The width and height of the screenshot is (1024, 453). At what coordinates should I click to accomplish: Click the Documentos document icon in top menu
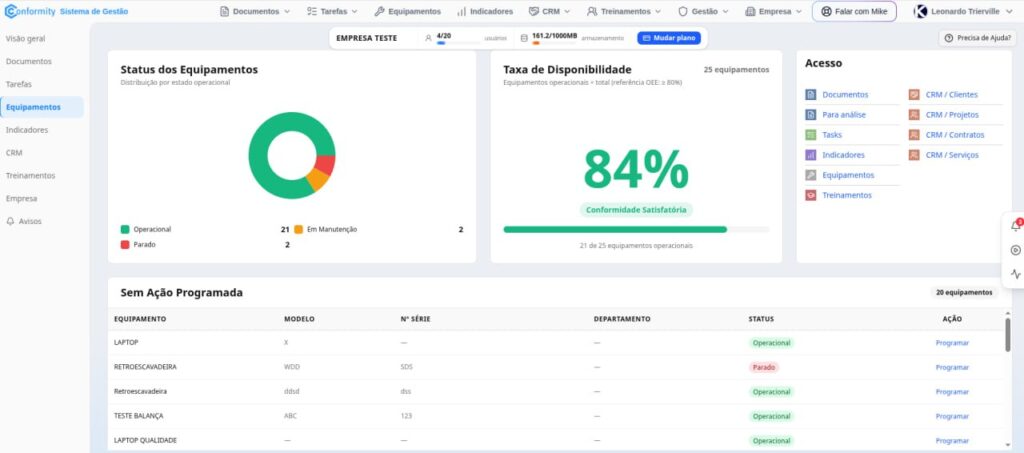pos(225,11)
